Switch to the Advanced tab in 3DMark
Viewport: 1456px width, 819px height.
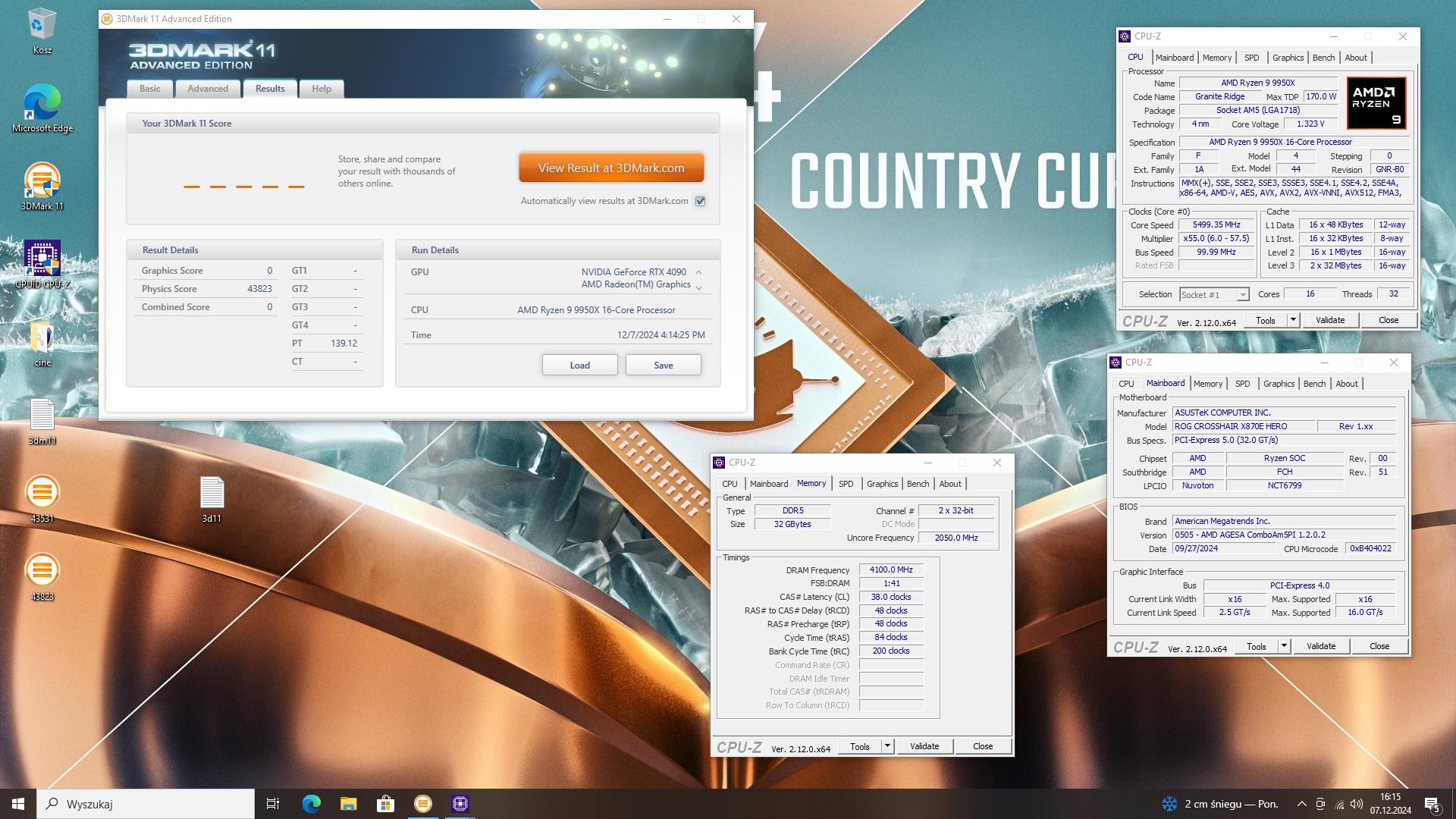(208, 89)
